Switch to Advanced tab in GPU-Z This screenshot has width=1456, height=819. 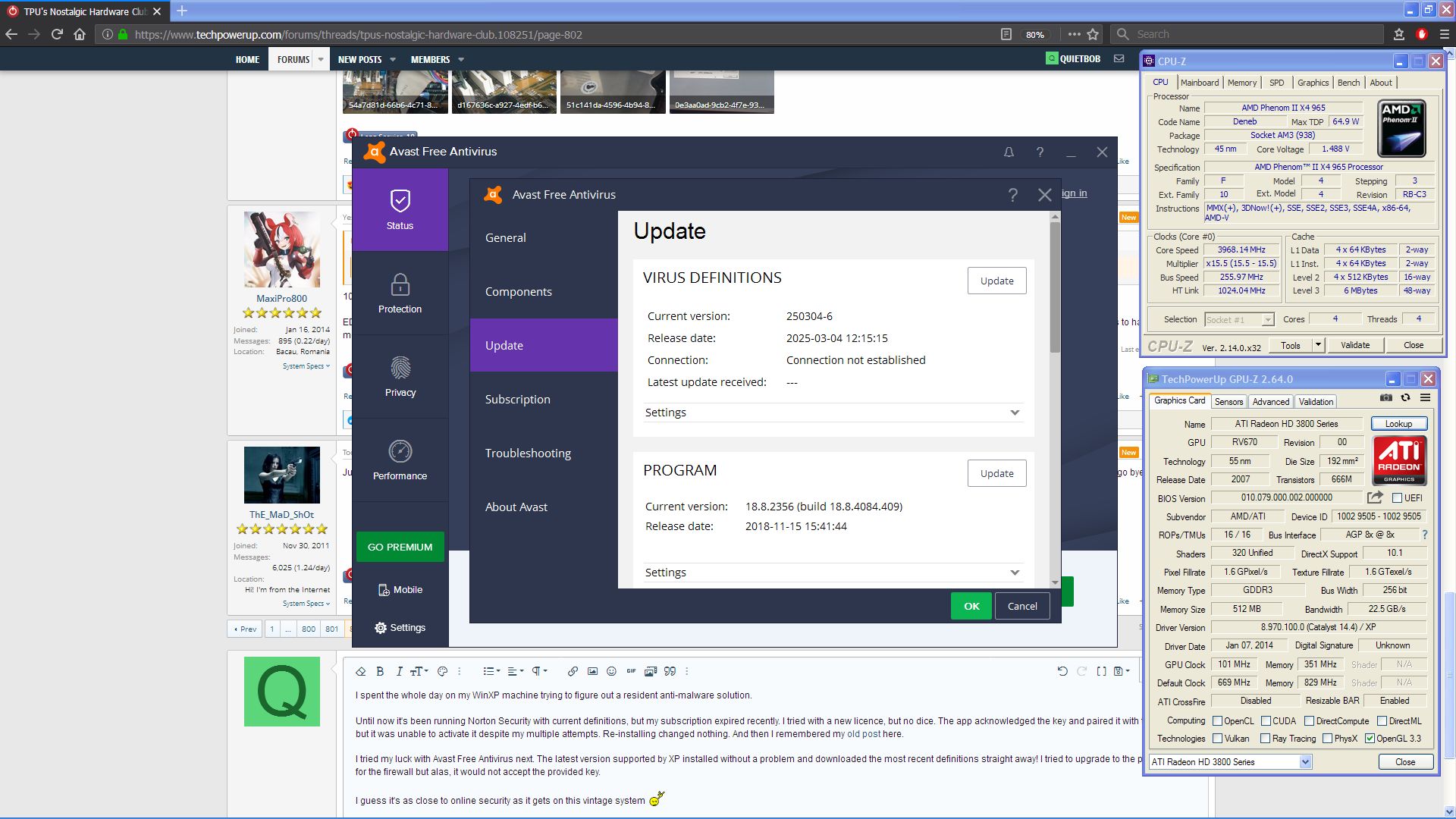coord(1270,402)
